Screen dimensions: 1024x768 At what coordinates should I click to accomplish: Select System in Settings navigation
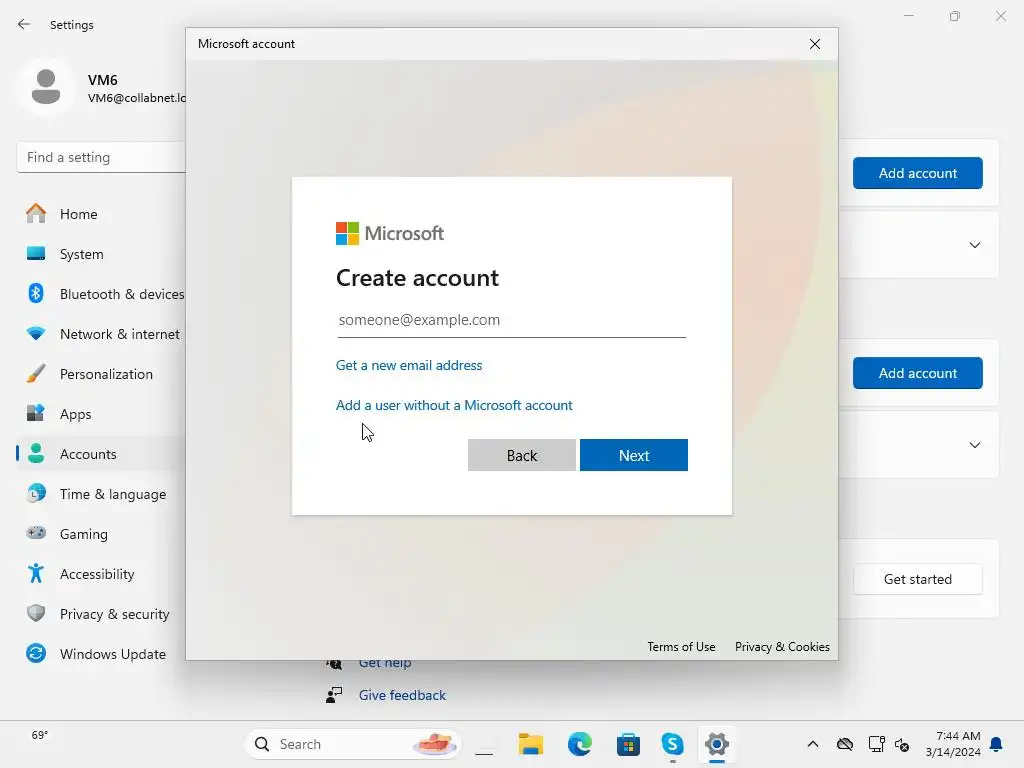82,254
